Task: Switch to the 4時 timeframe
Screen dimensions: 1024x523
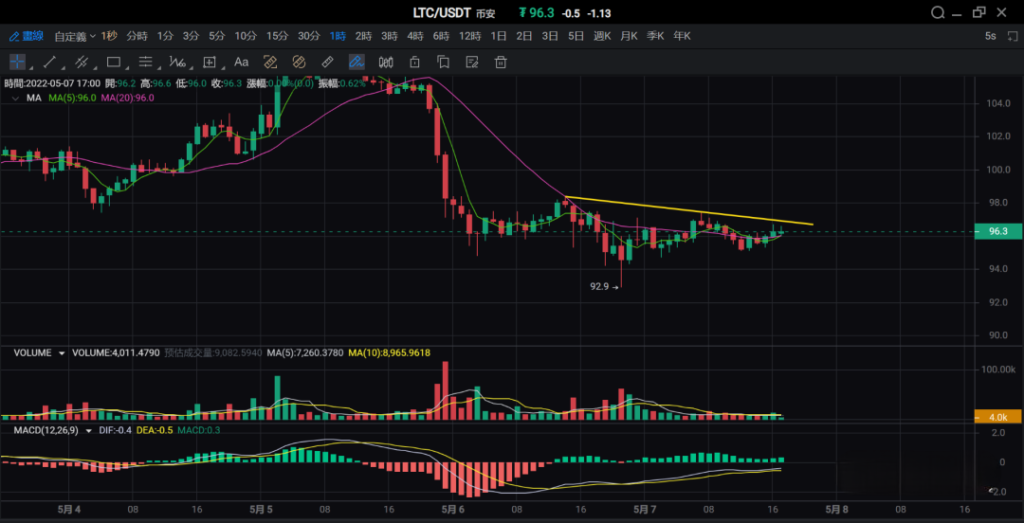Action: [415, 36]
